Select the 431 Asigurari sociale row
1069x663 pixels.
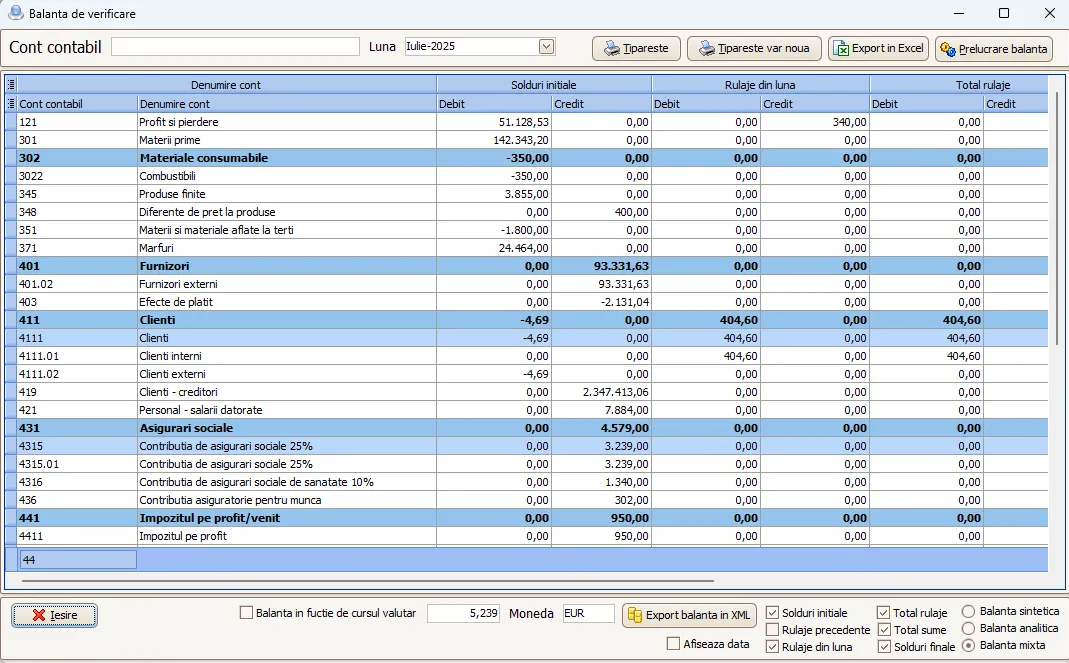point(526,428)
